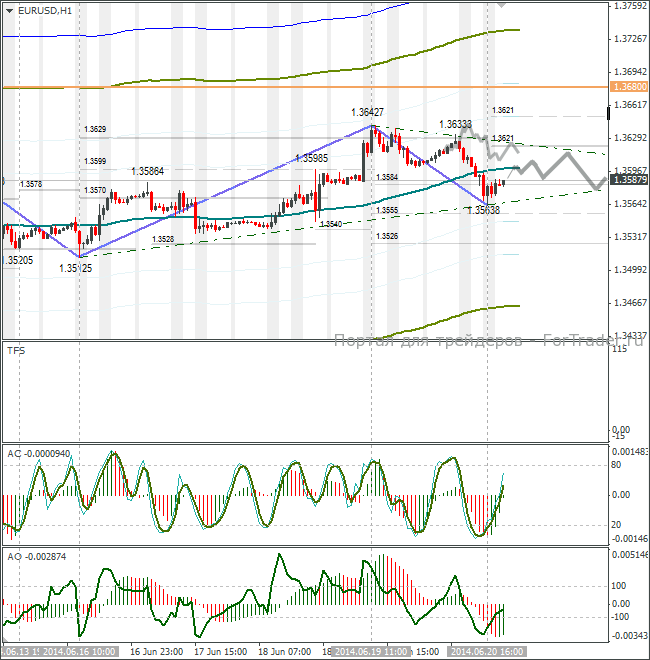
Task: Click the 1.3621 upper level label
Action: [x=503, y=109]
